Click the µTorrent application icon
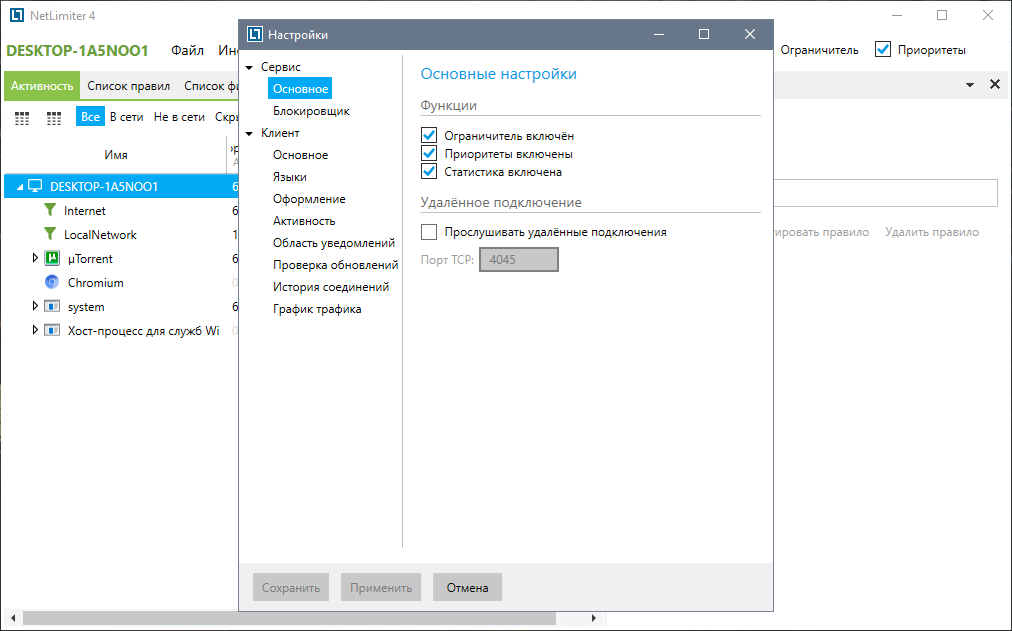 coord(52,259)
